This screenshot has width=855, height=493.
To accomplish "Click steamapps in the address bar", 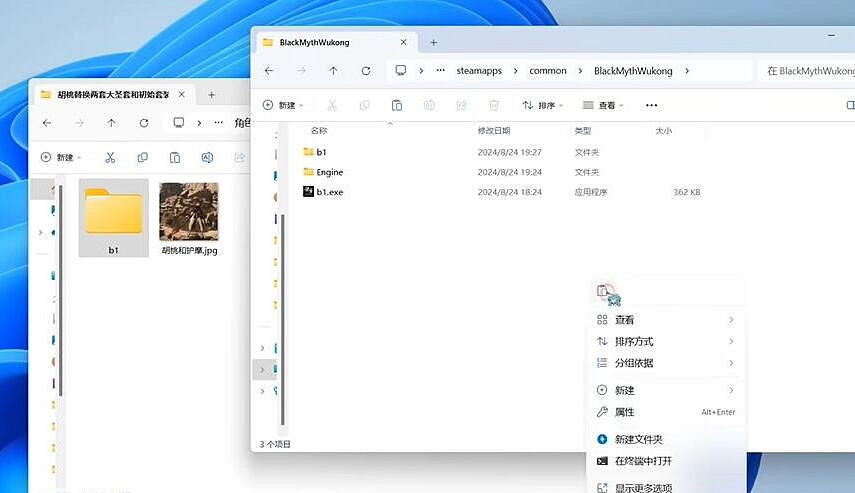I will pos(479,71).
